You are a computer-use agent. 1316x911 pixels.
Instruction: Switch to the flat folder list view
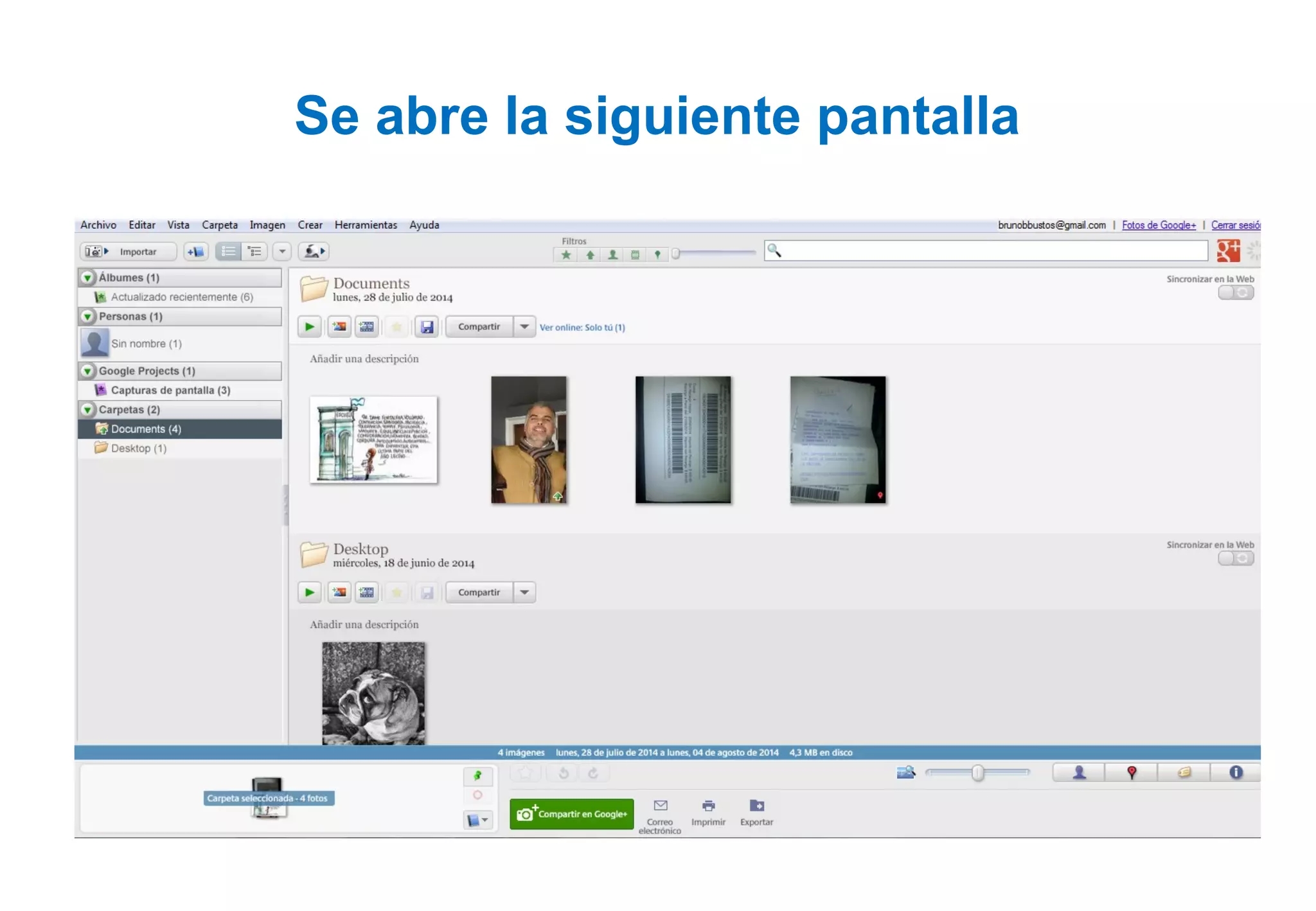[229, 251]
